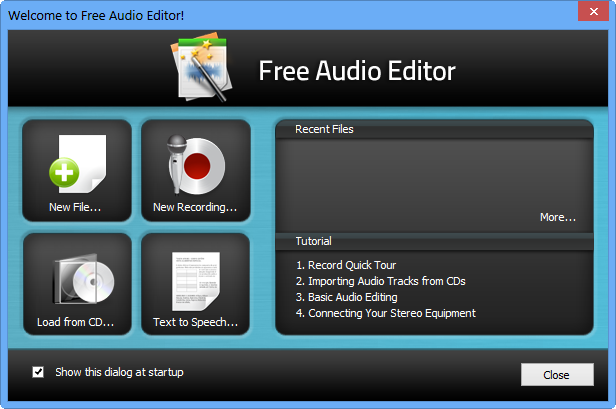Image resolution: width=616 pixels, height=409 pixels.
Task: Click the New File... label
Action: (75, 207)
